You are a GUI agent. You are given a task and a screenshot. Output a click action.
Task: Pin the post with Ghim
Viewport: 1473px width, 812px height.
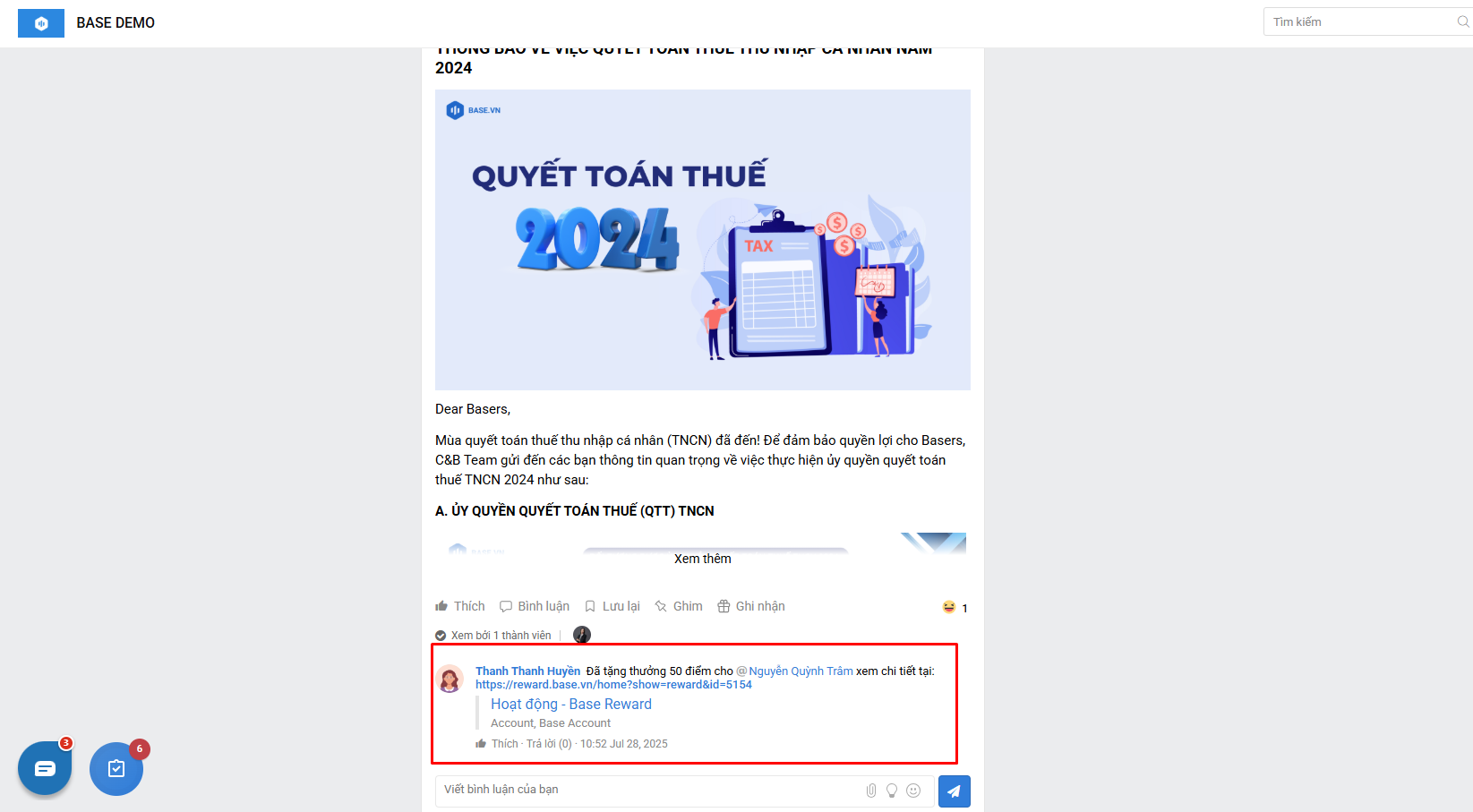(679, 606)
